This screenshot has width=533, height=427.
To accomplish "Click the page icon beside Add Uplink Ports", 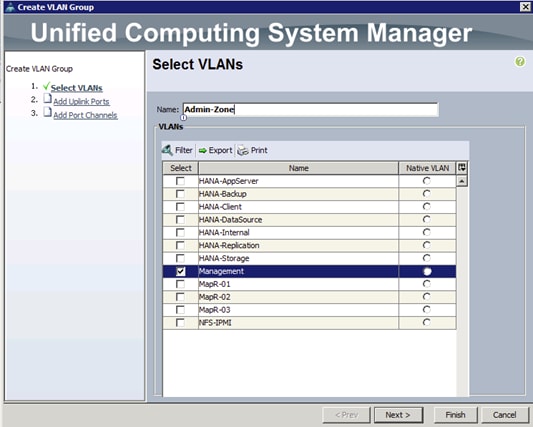I will 47,99.
